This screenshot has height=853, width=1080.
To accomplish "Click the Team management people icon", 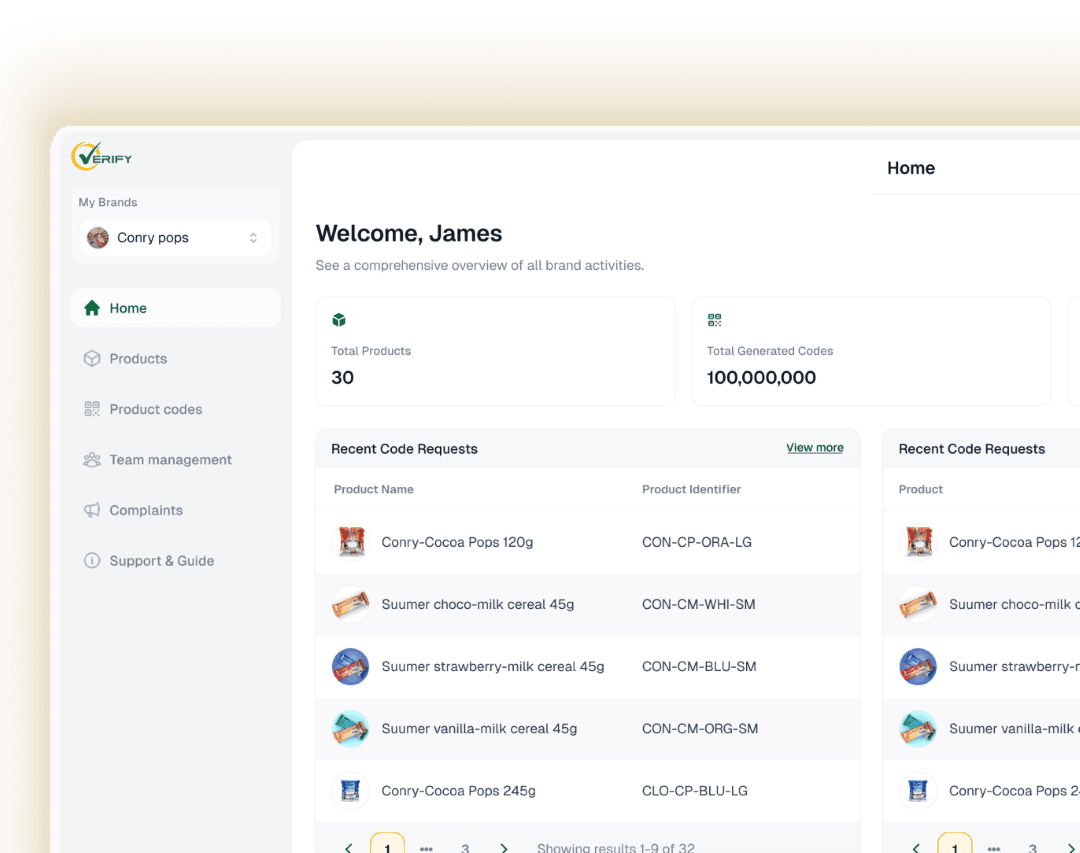I will pyautogui.click(x=92, y=460).
